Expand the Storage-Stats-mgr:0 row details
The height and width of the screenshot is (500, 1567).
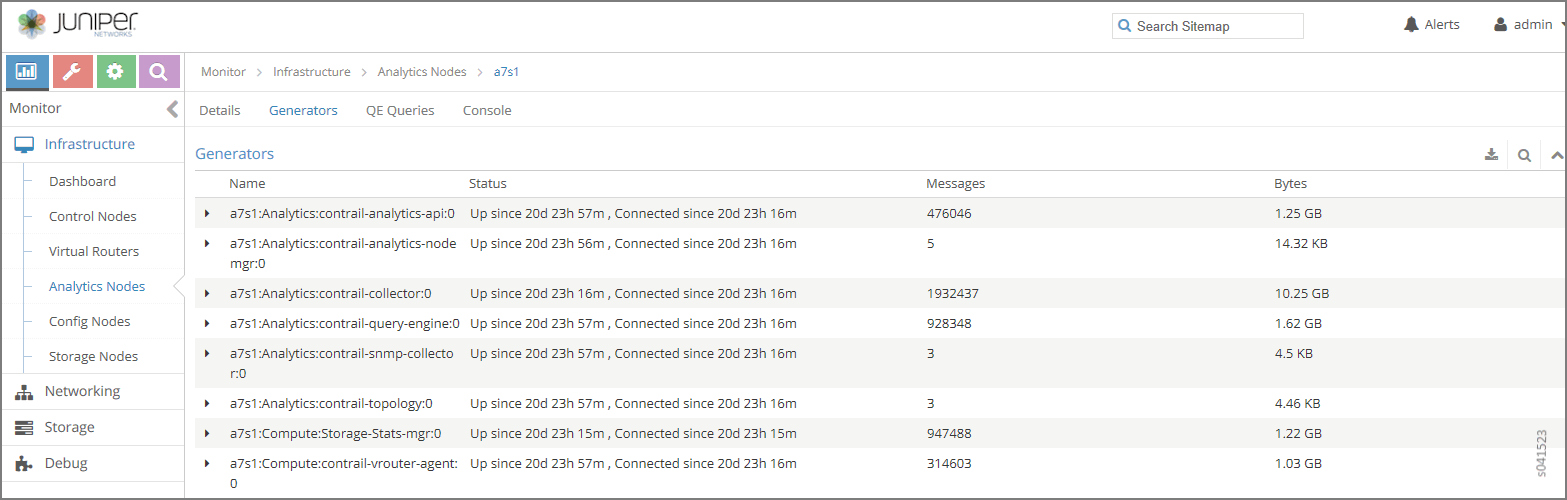[x=207, y=433]
